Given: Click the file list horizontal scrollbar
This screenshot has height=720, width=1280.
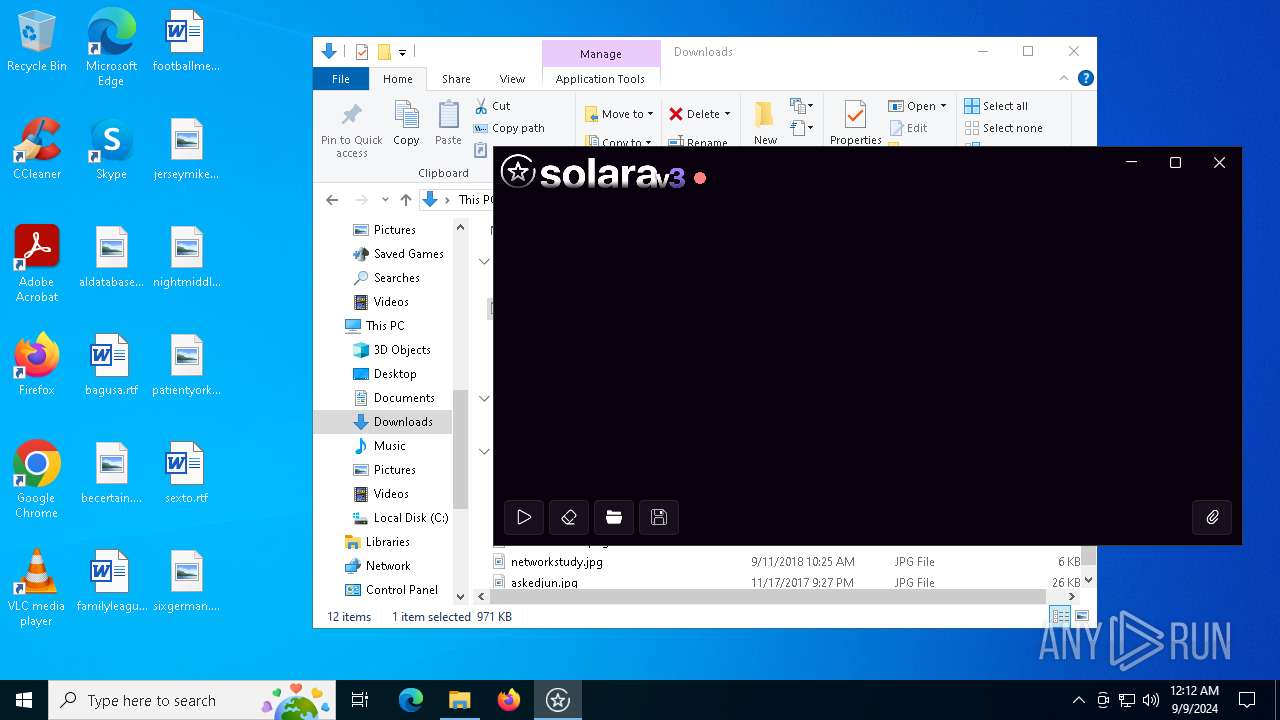Looking at the screenshot, I should pos(770,596).
